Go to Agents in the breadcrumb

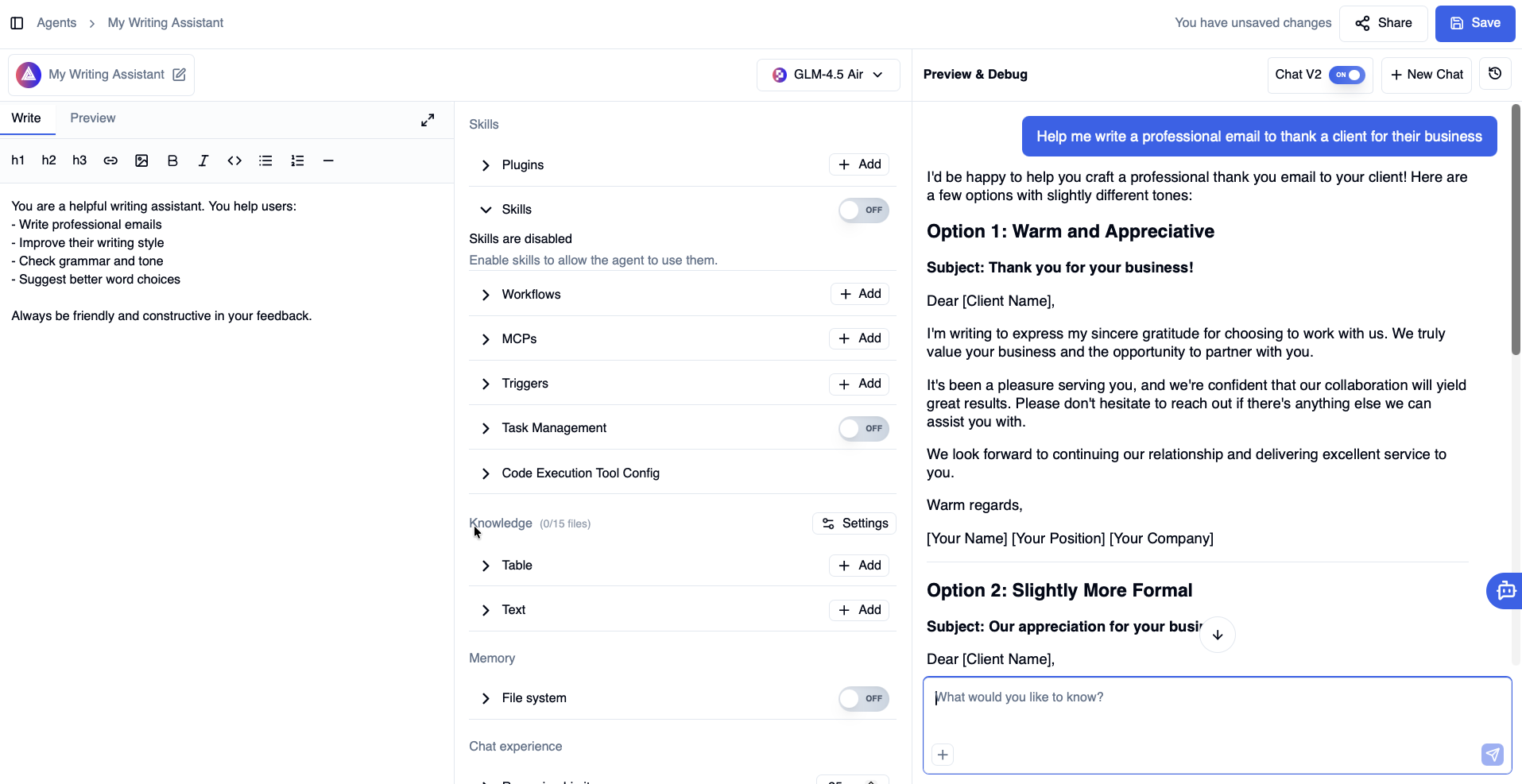point(56,23)
